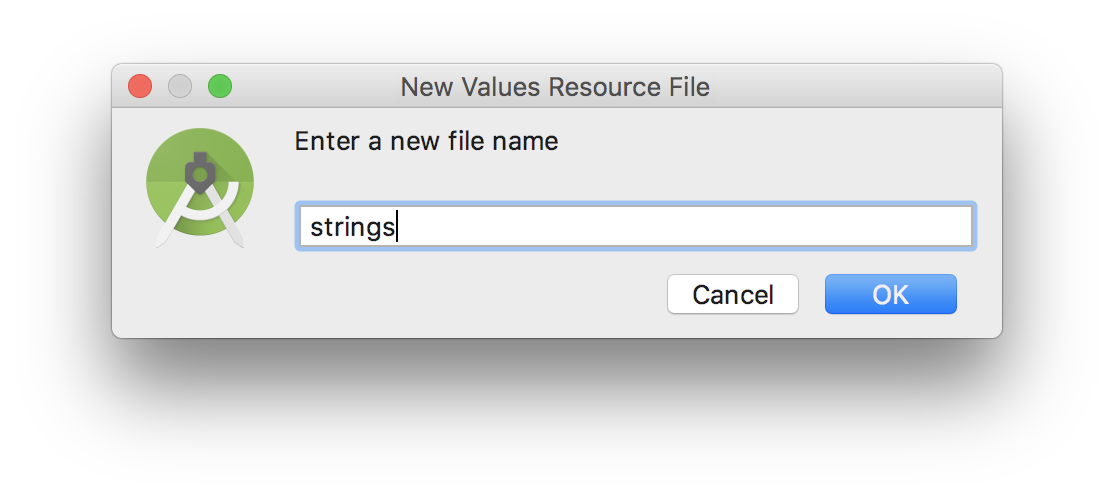Click the "Enter a new file name" label
Screen dimensions: 1114x498
point(426,141)
